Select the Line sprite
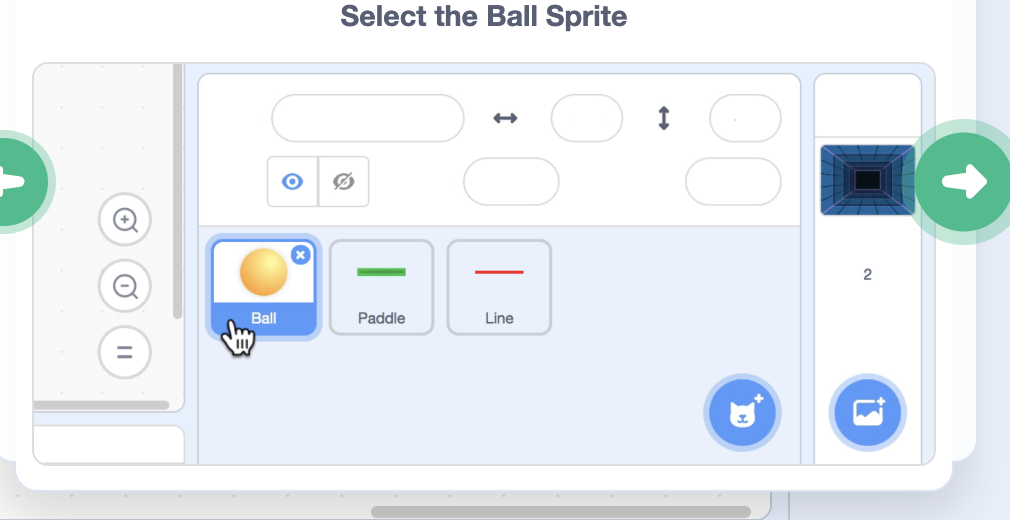The width and height of the screenshot is (1010, 520). tap(499, 287)
